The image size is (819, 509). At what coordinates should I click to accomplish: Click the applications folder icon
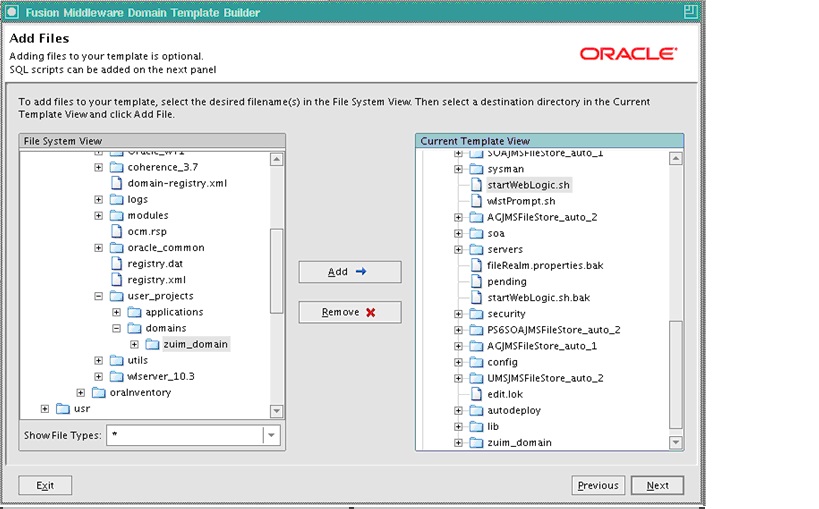click(x=134, y=312)
